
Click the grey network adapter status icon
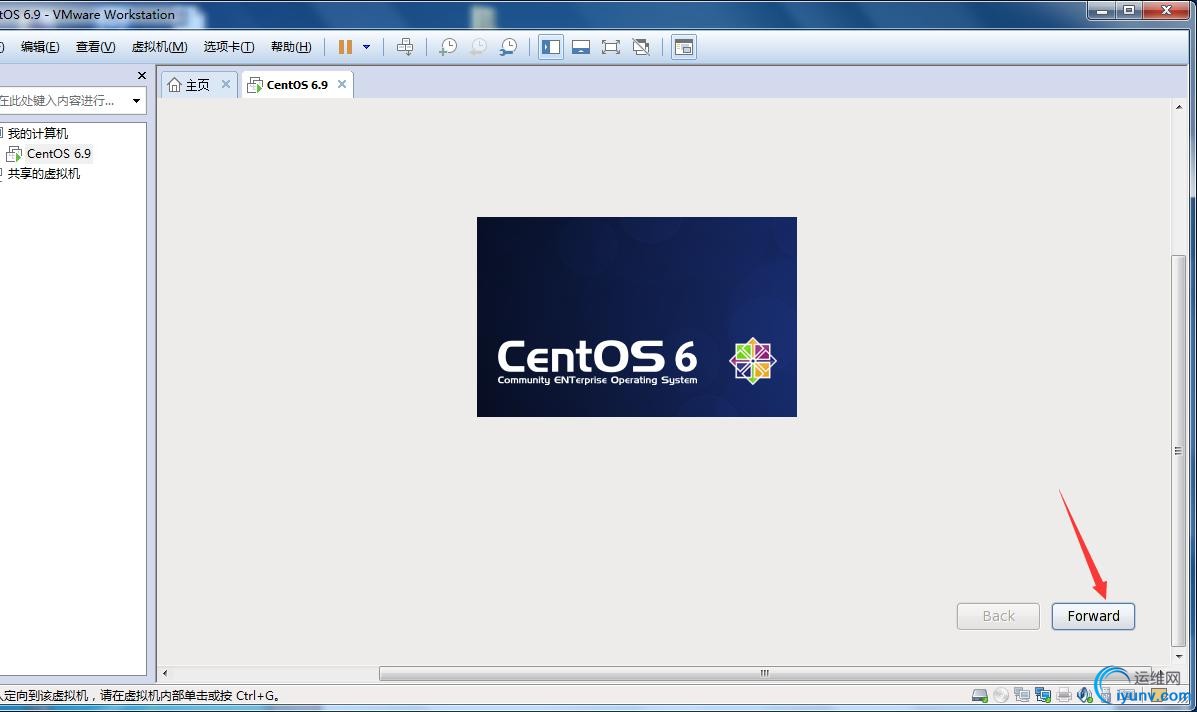(1021, 695)
